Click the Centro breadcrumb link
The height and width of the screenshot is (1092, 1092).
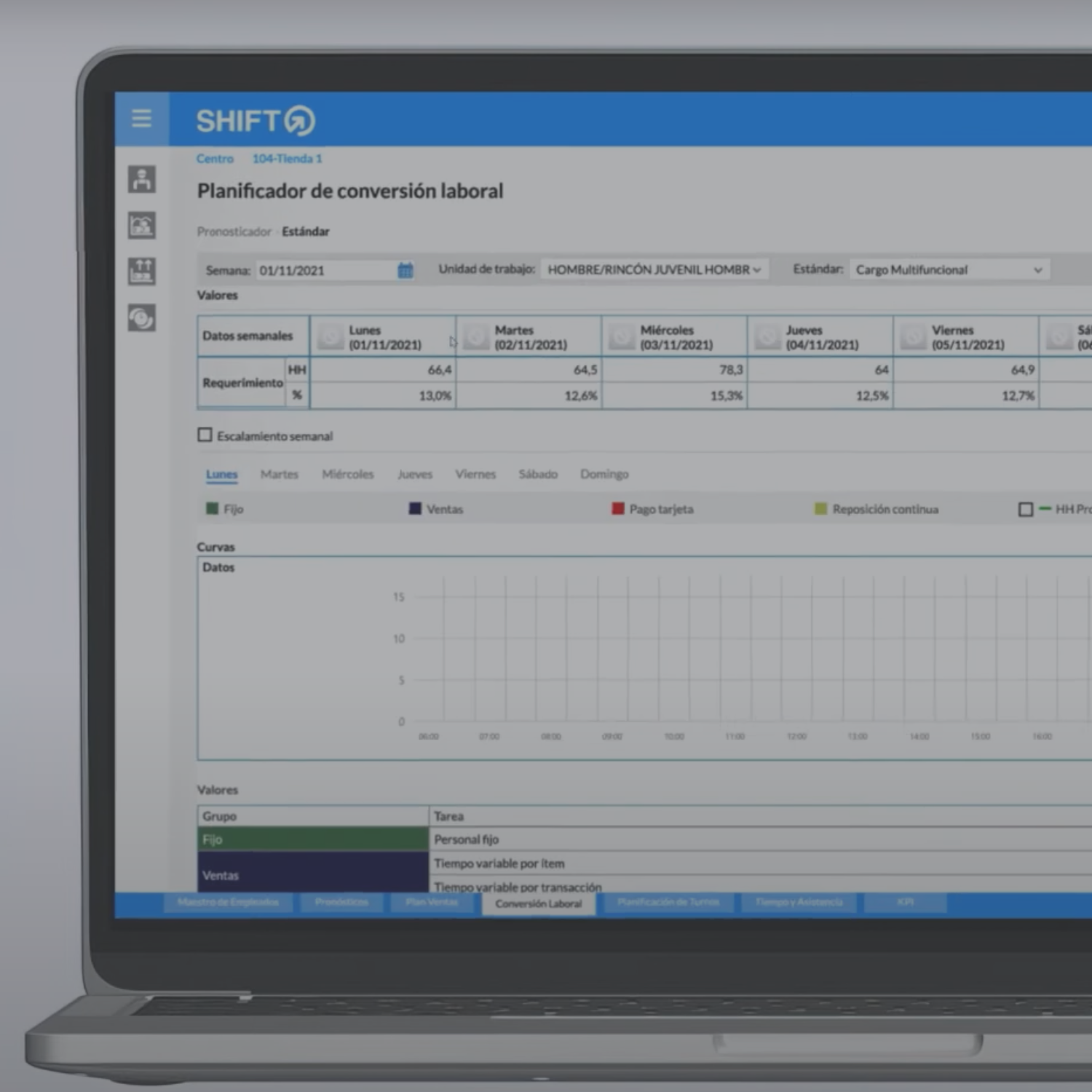[215, 159]
